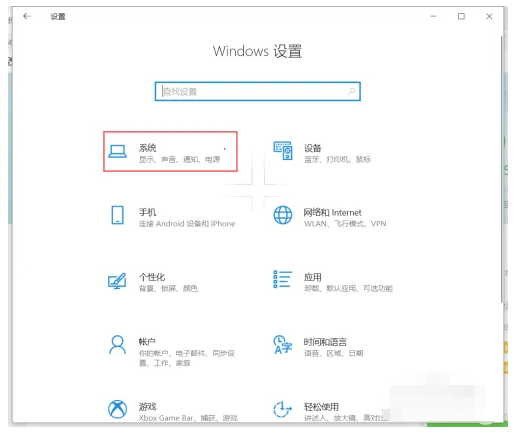516x434 pixels.
Task: Click WLAN、飞行模式、VPN description text
Action: (x=345, y=224)
